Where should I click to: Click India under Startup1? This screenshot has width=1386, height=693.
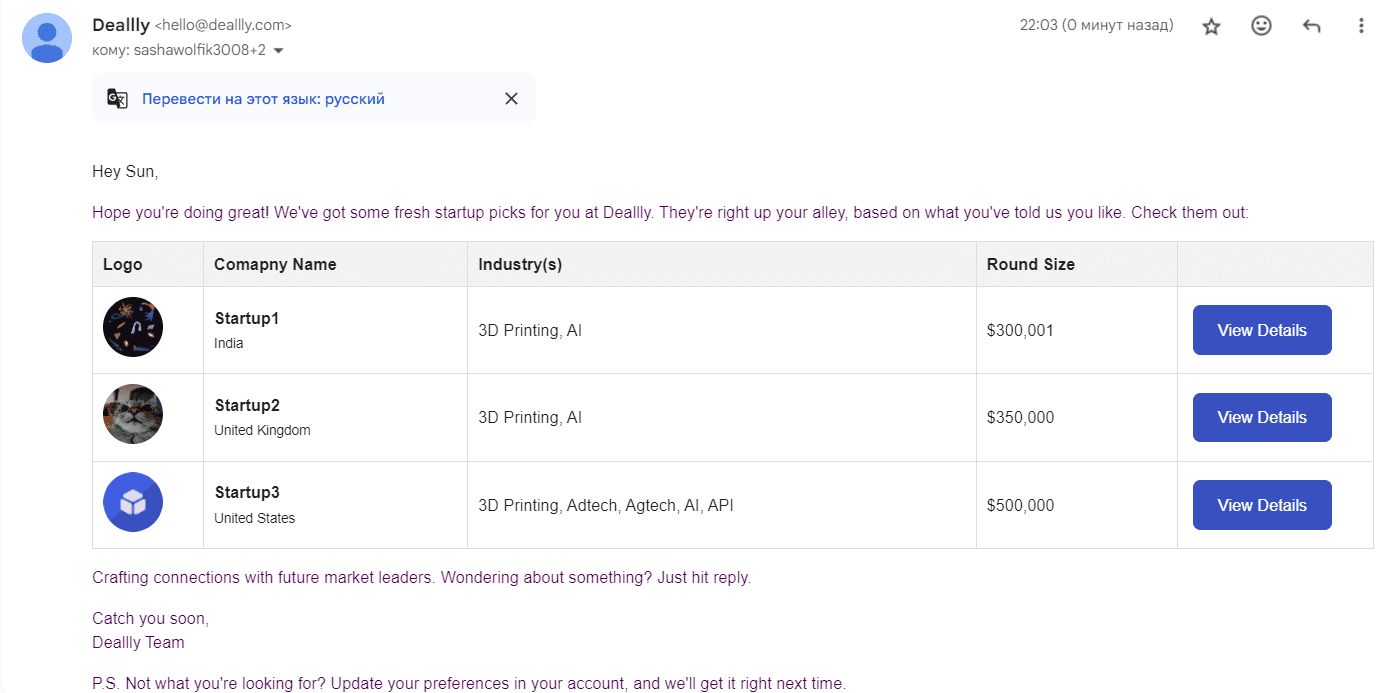pos(229,343)
